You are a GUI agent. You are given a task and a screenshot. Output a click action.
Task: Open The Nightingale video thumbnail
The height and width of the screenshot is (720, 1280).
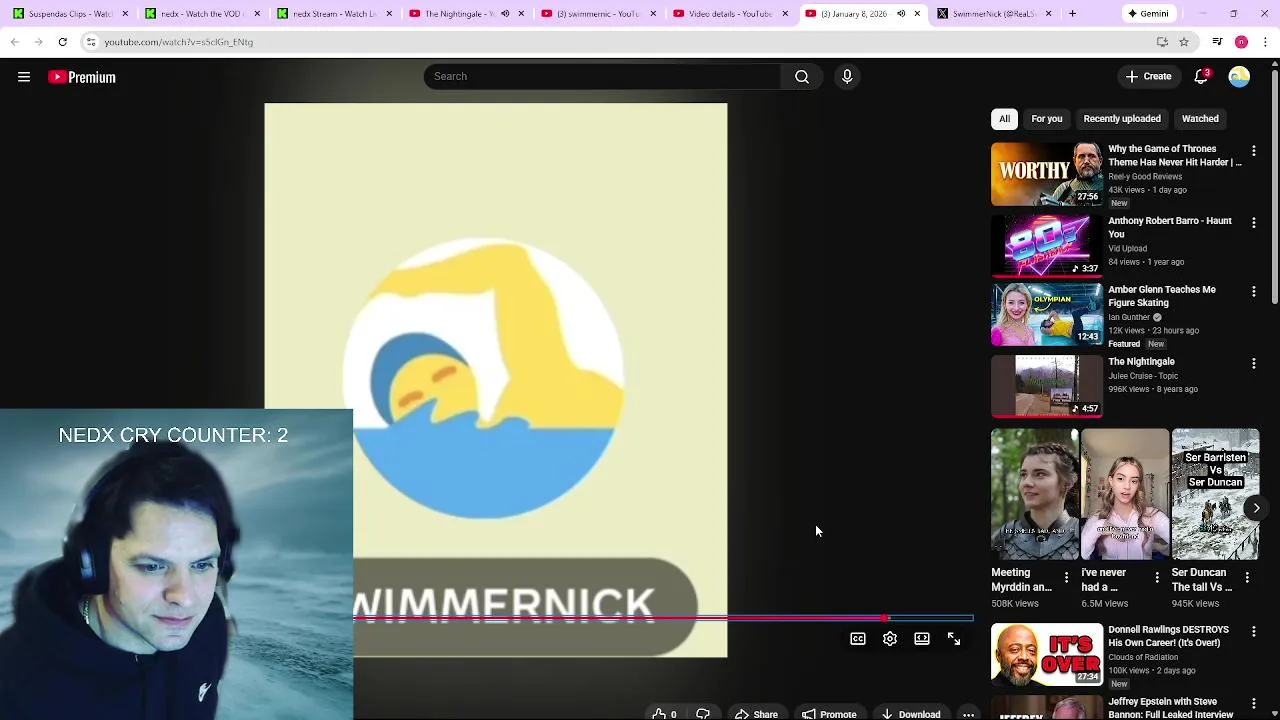(x=1047, y=387)
